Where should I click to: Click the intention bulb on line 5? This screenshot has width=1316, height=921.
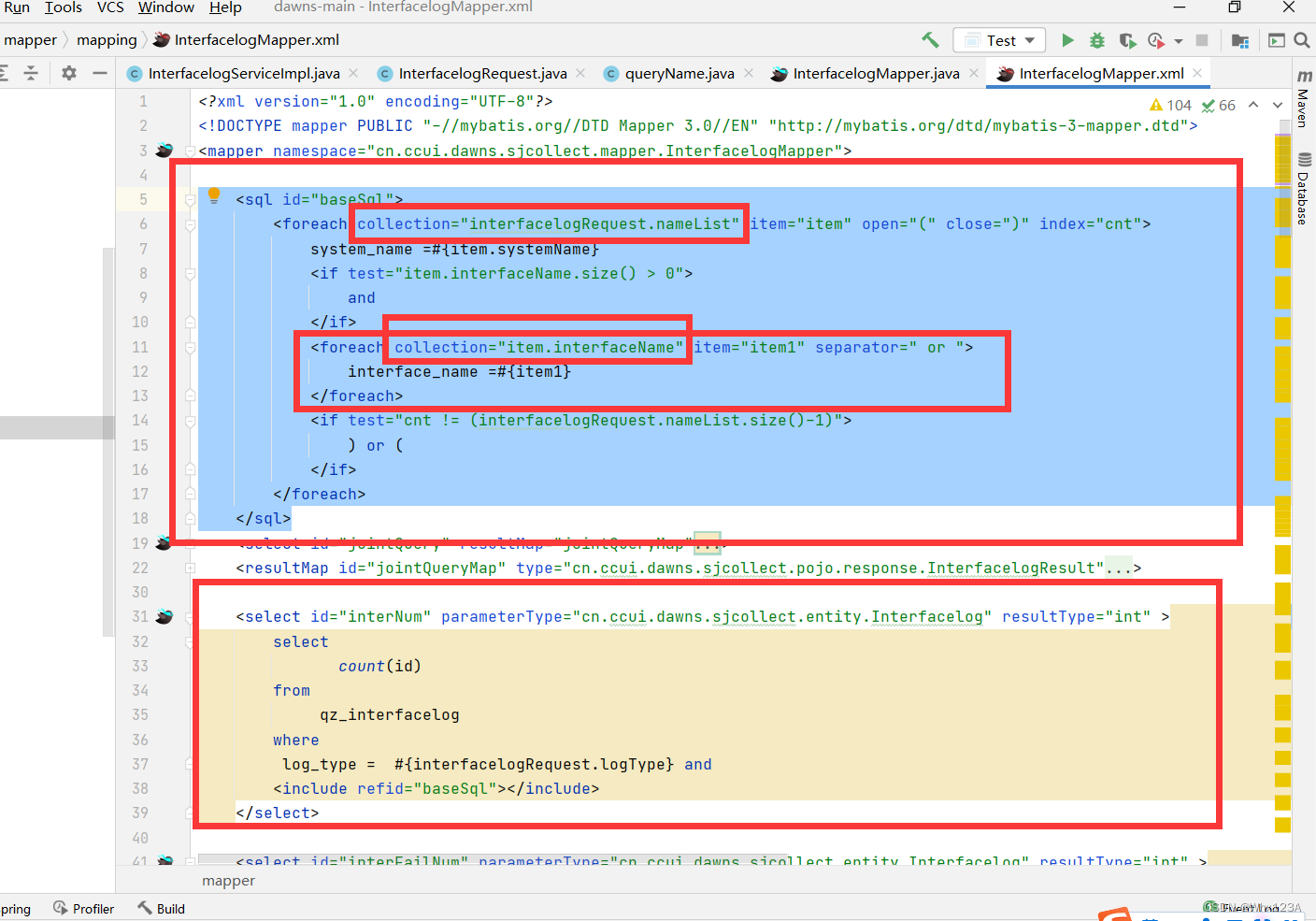pos(213,194)
